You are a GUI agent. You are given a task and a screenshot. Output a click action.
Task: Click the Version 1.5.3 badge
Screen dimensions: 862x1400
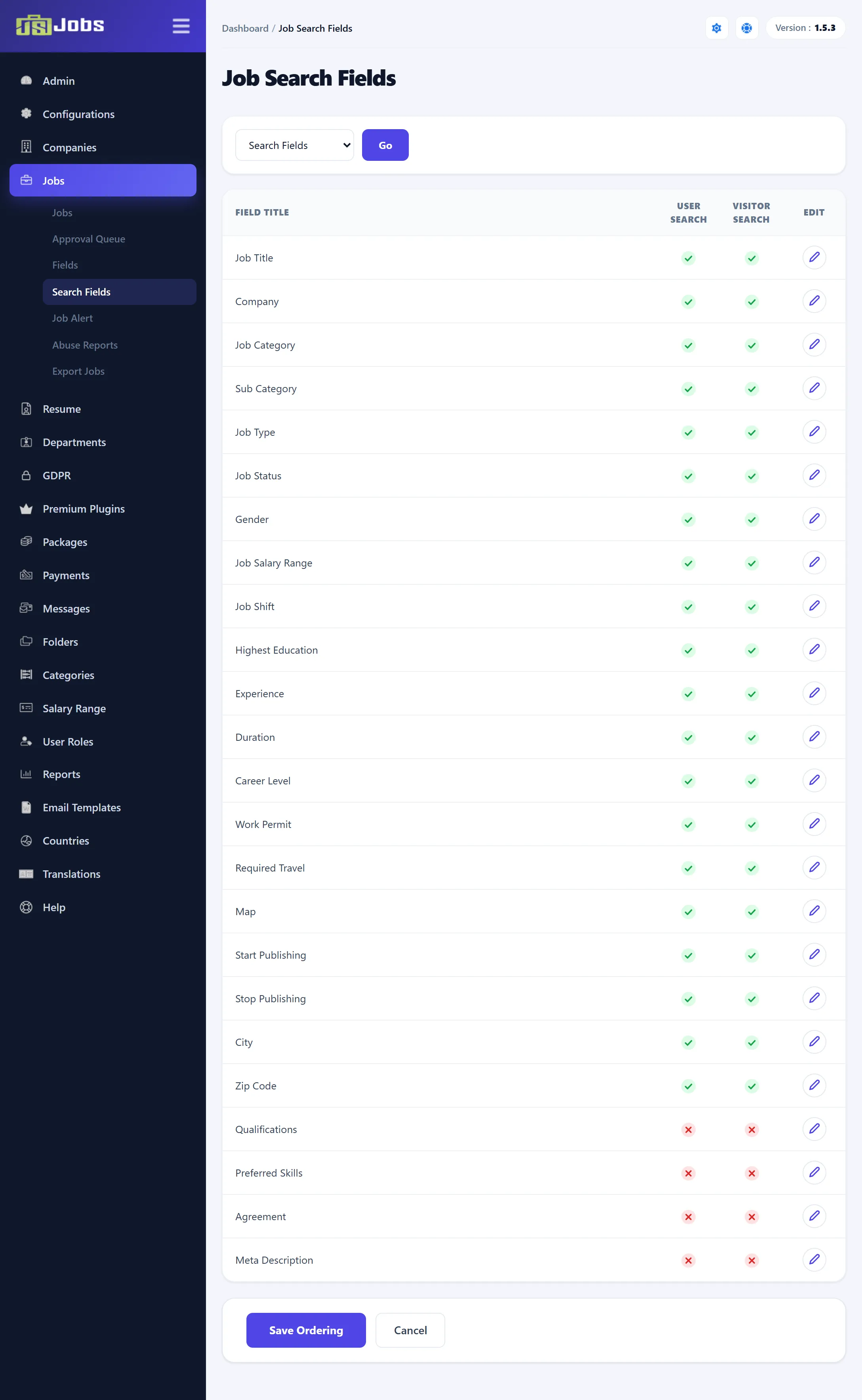[805, 28]
